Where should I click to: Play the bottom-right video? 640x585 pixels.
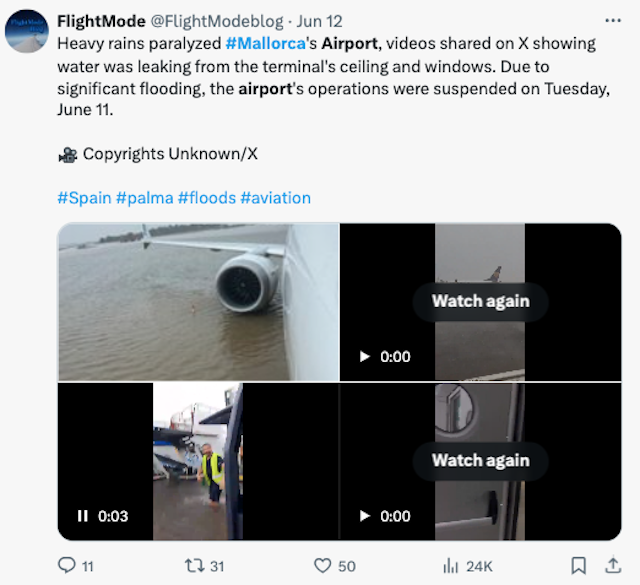[x=365, y=516]
